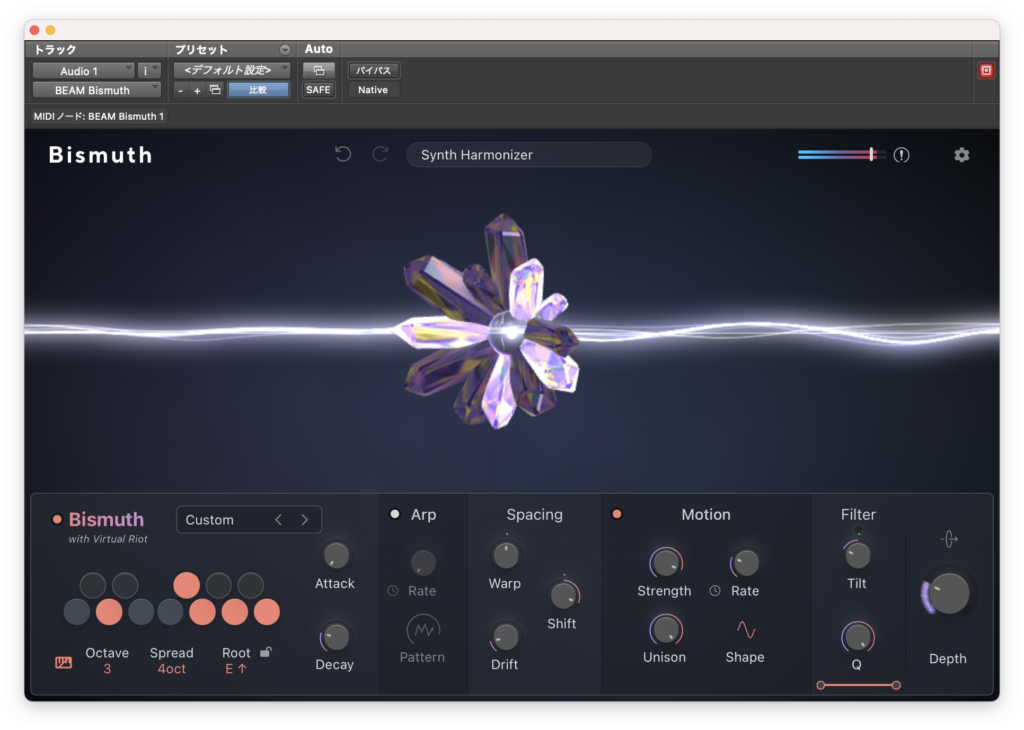Click the プリセット header label
The width and height of the screenshot is (1024, 730).
(201, 50)
